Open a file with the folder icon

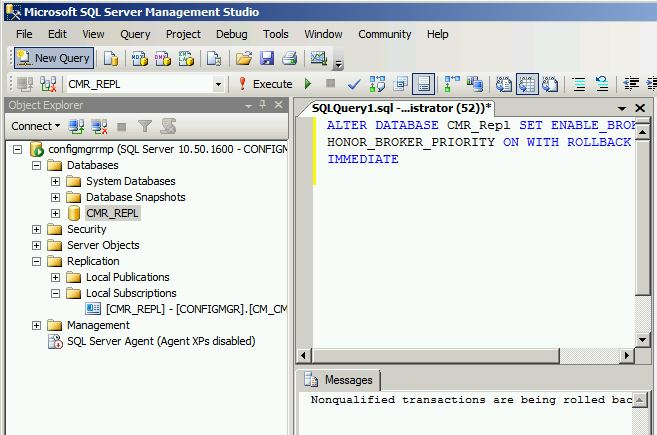click(x=243, y=58)
